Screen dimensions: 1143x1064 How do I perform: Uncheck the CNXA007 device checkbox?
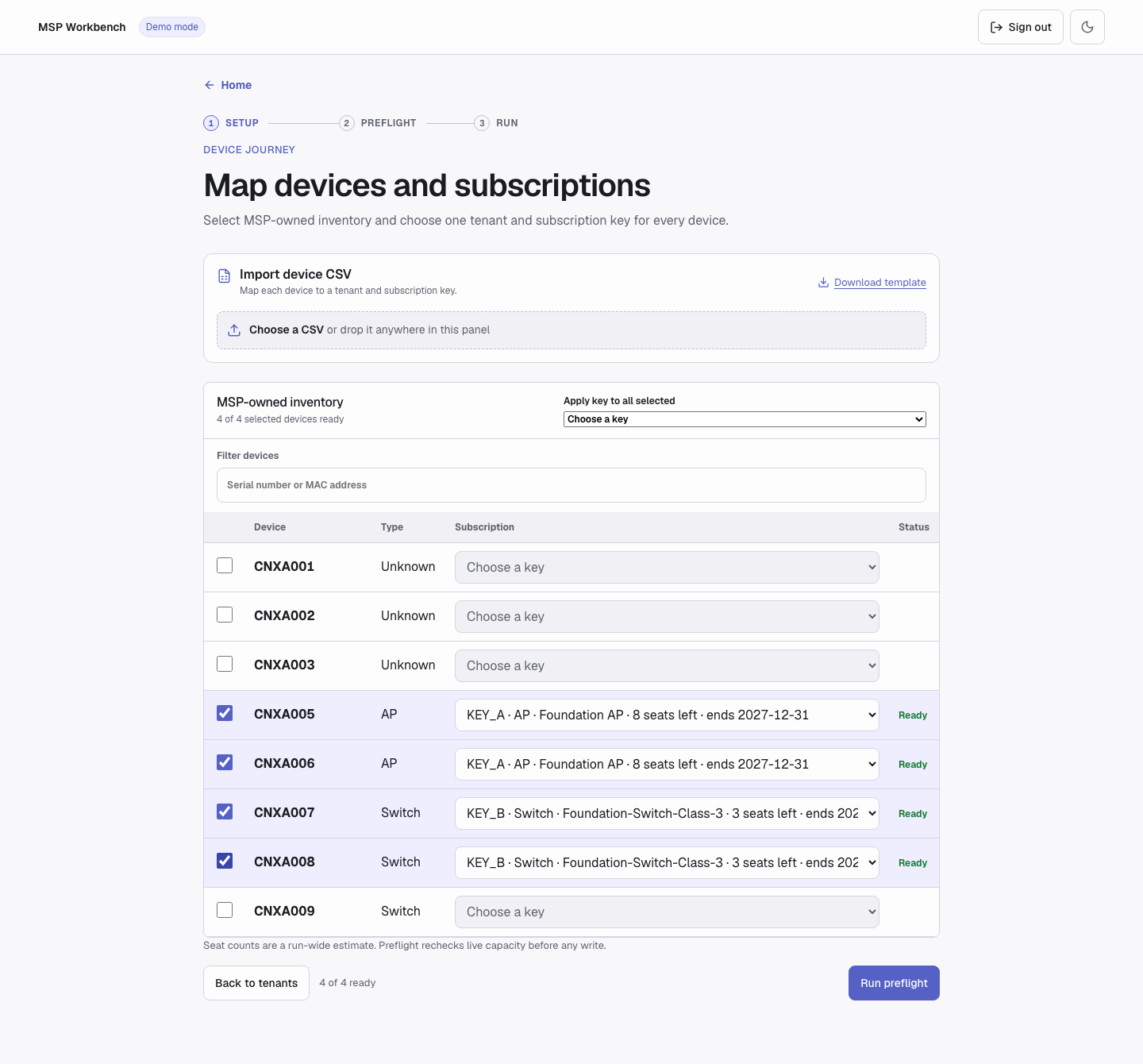pos(225,811)
